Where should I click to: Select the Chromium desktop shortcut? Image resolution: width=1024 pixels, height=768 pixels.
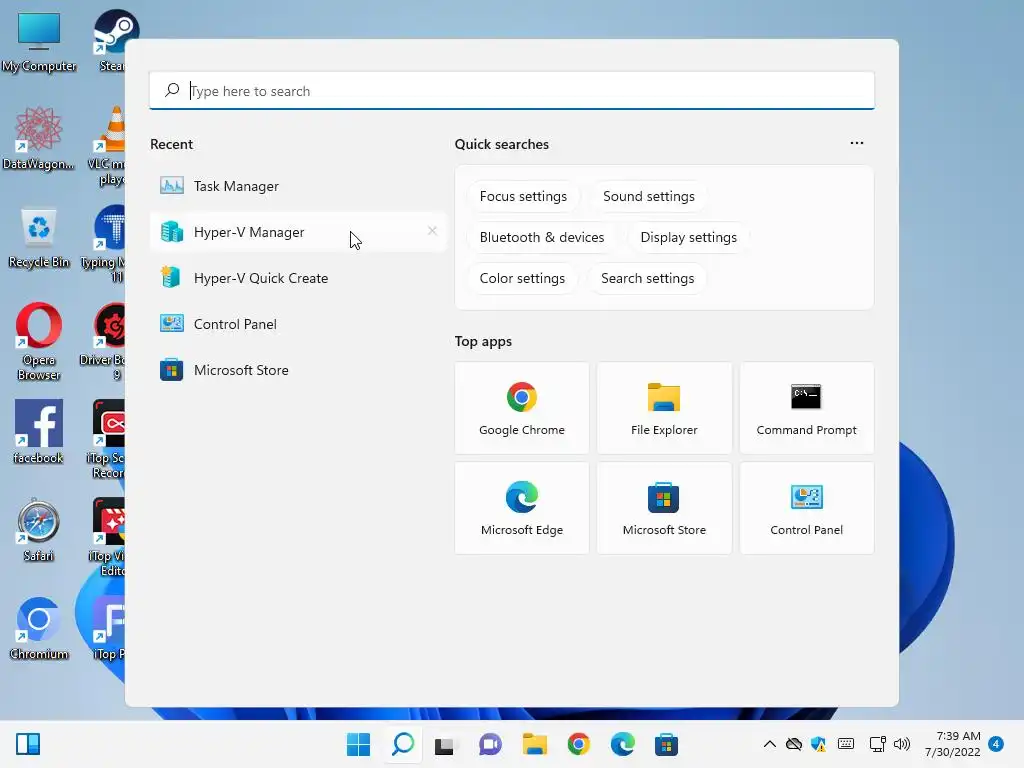pos(39,628)
